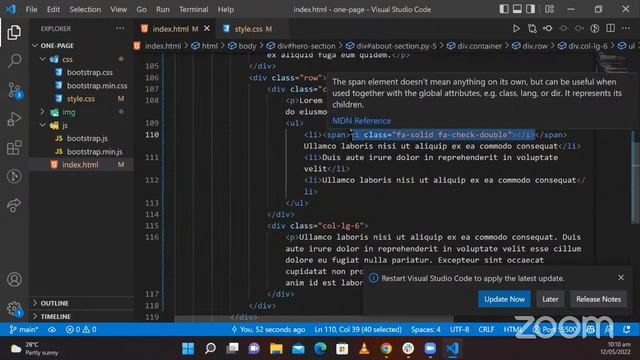Open style.css in the explorer tree
The image size is (640, 360).
coord(80,99)
